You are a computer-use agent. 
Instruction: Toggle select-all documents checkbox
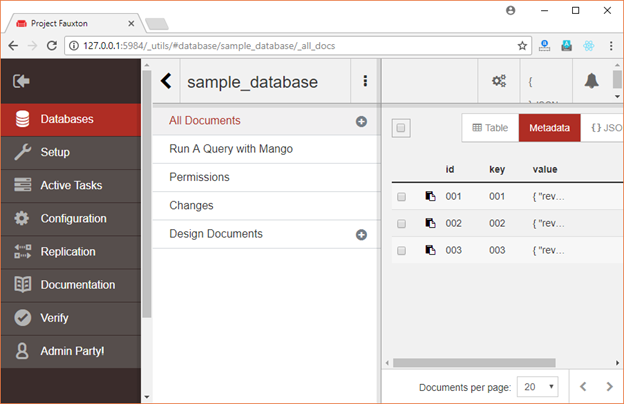click(401, 128)
